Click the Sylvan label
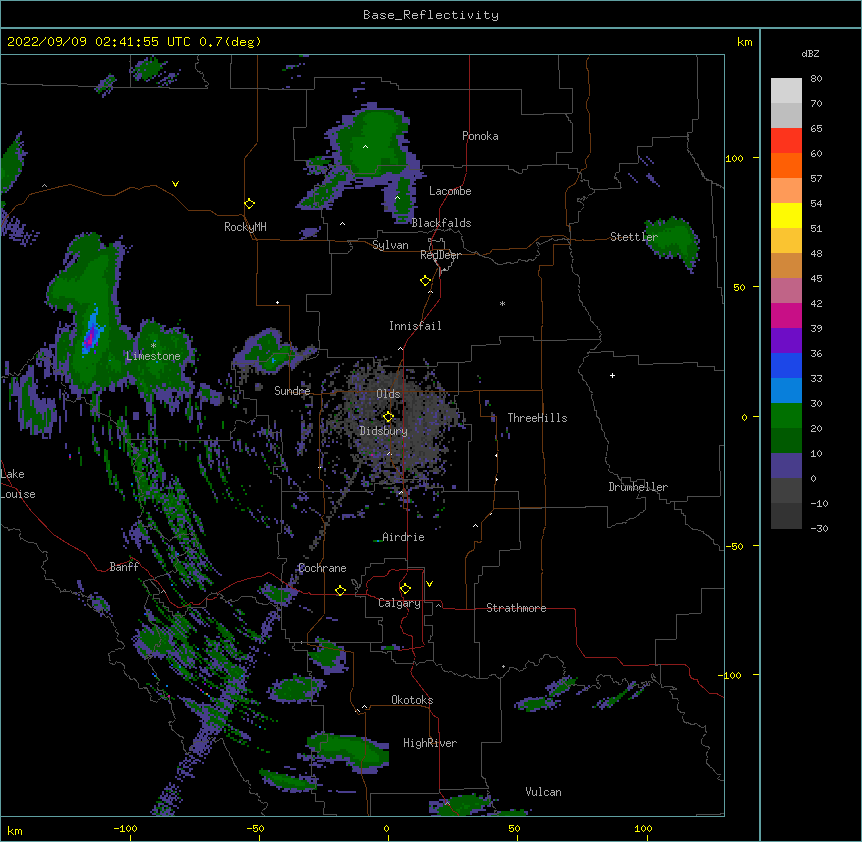862x842 pixels. point(390,245)
